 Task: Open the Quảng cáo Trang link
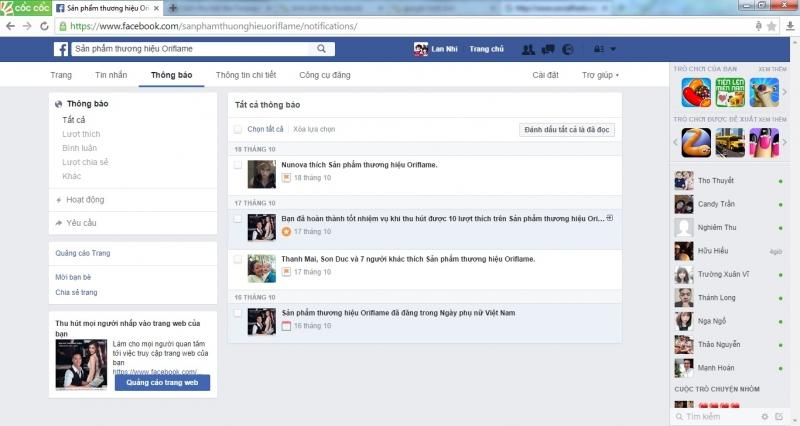(x=83, y=253)
